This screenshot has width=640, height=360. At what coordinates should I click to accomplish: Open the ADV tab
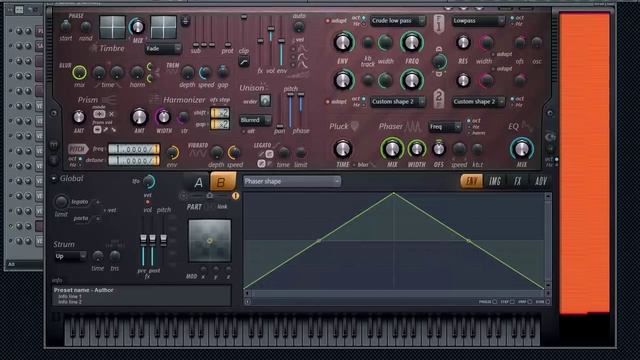[540, 181]
